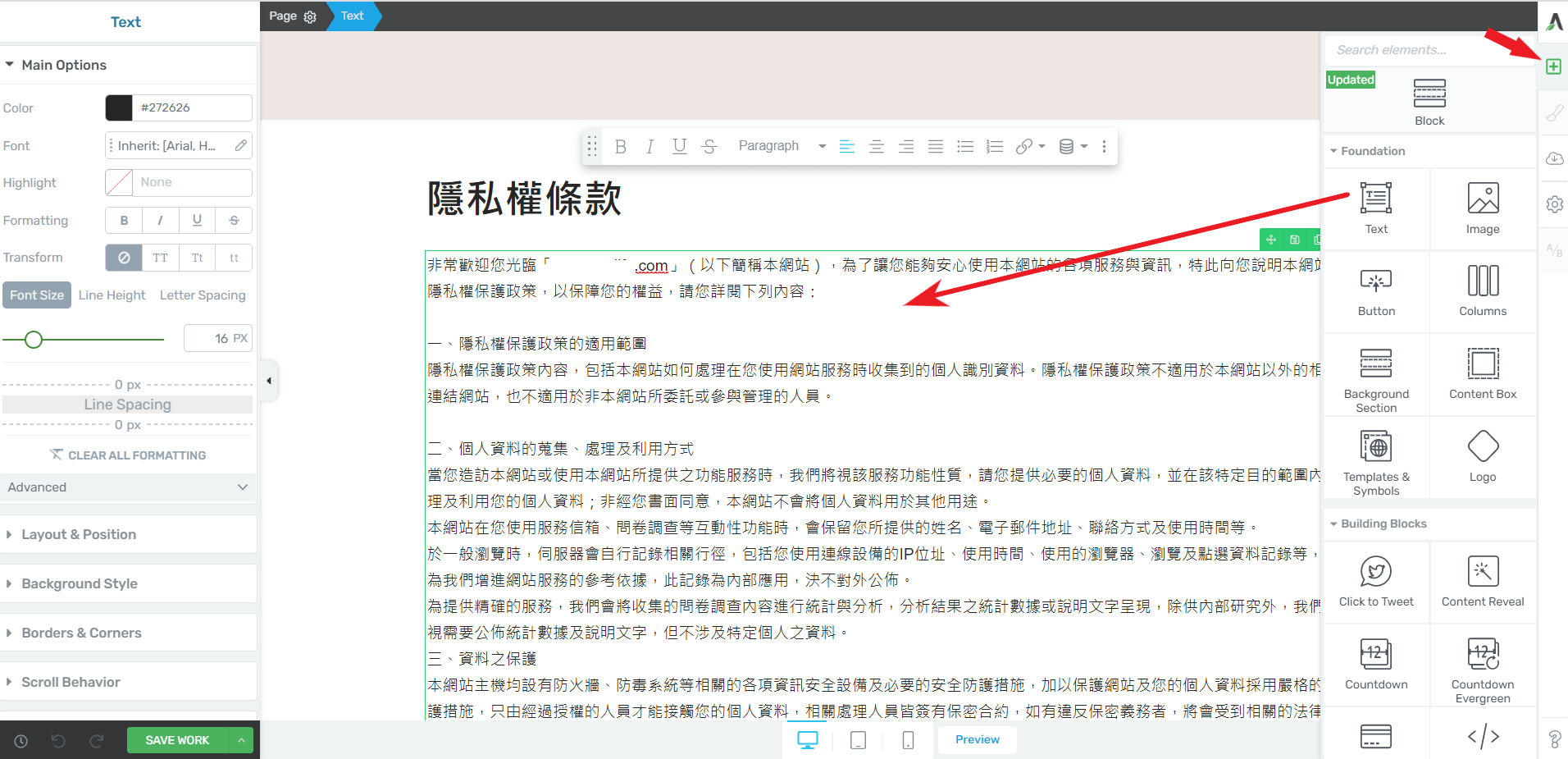Screen dimensions: 1568x759
Task: Open the Paragraph style dropdown
Action: [x=782, y=146]
